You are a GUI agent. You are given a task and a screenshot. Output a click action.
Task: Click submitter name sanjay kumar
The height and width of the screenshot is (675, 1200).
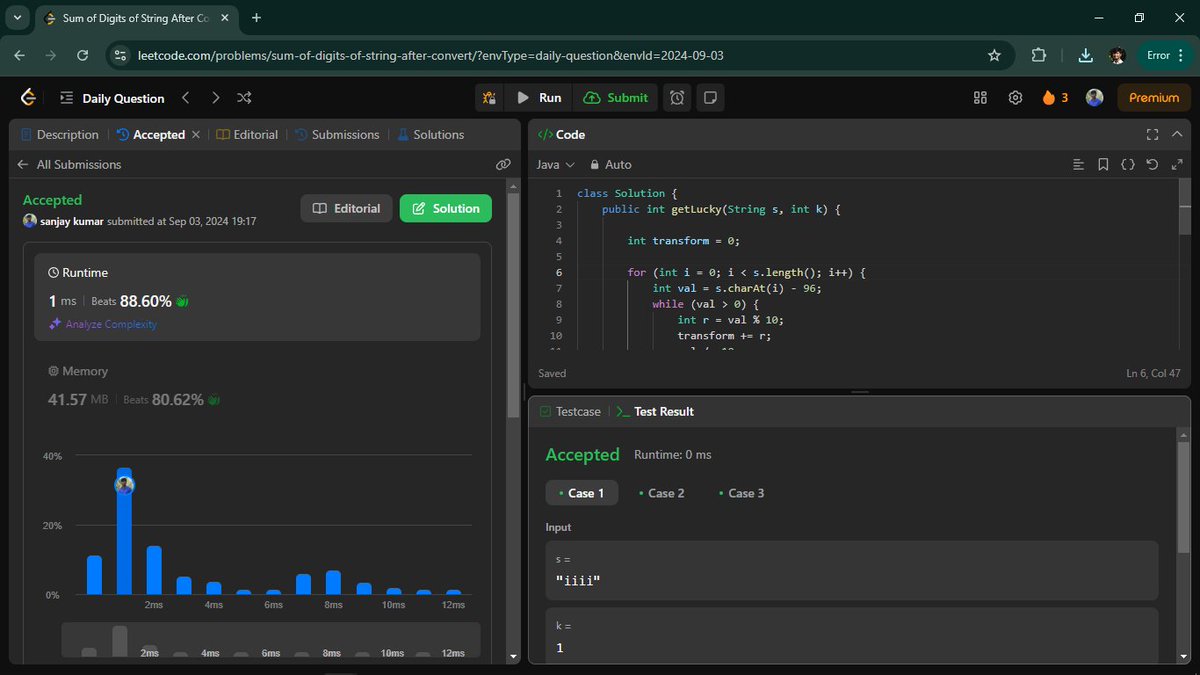tap(71, 221)
